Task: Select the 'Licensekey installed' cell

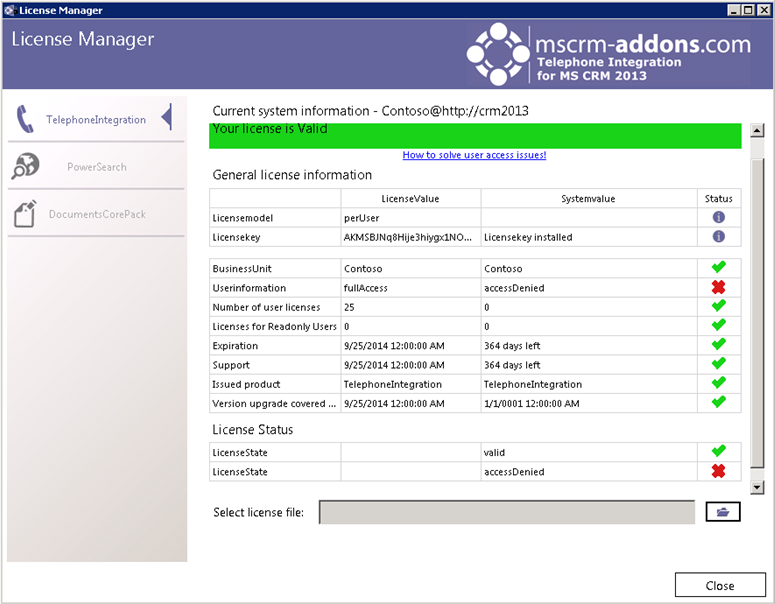Action: [x=588, y=237]
